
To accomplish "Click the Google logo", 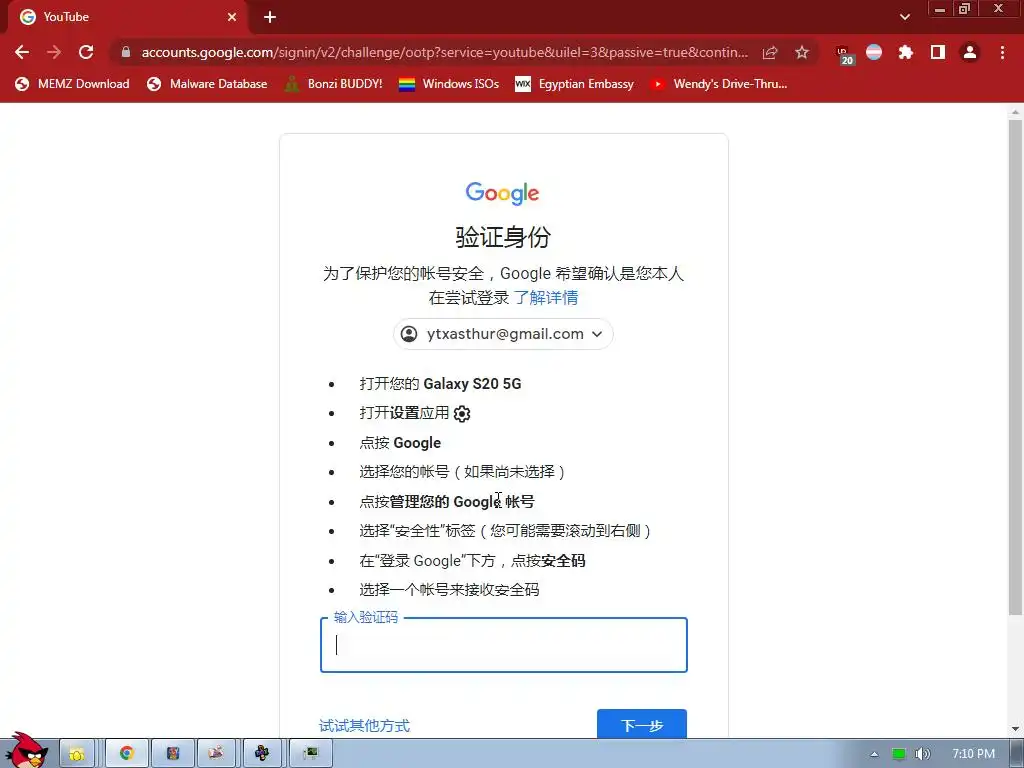I will (x=502, y=193).
